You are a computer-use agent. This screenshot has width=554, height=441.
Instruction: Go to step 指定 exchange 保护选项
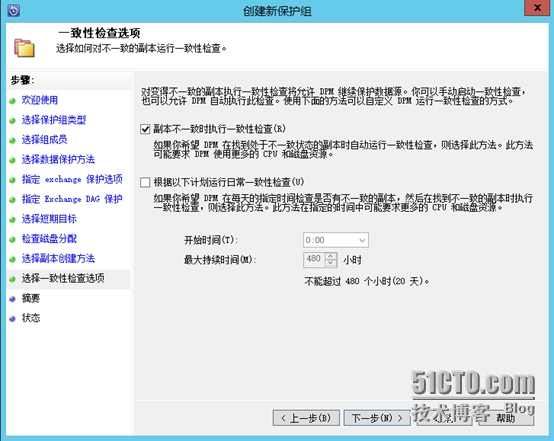(72, 179)
